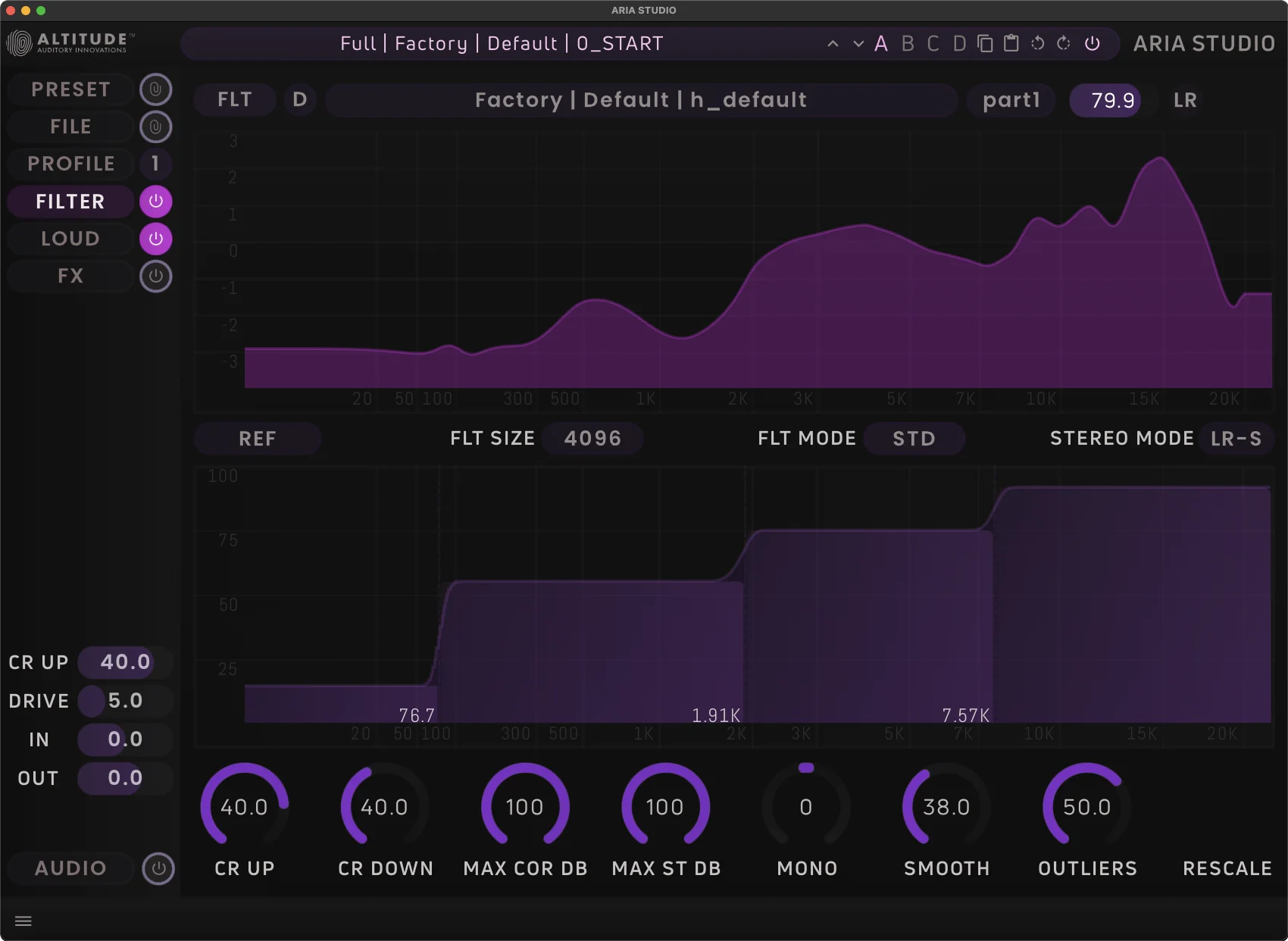Toggle the global plugin bypass power icon
Viewport: 1288px width, 941px height.
1093,43
